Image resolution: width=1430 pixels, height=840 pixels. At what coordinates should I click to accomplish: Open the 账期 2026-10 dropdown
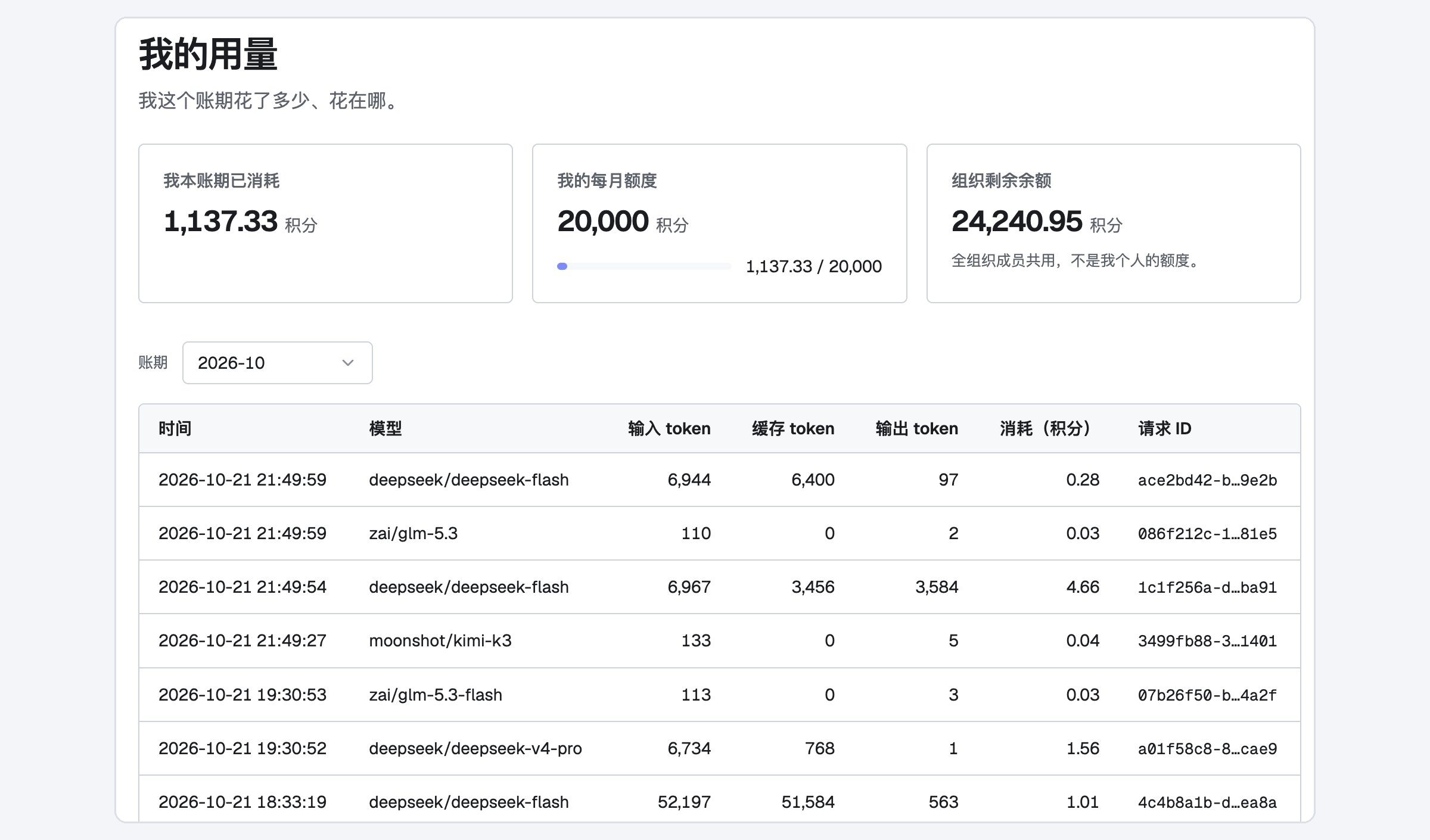pos(277,363)
